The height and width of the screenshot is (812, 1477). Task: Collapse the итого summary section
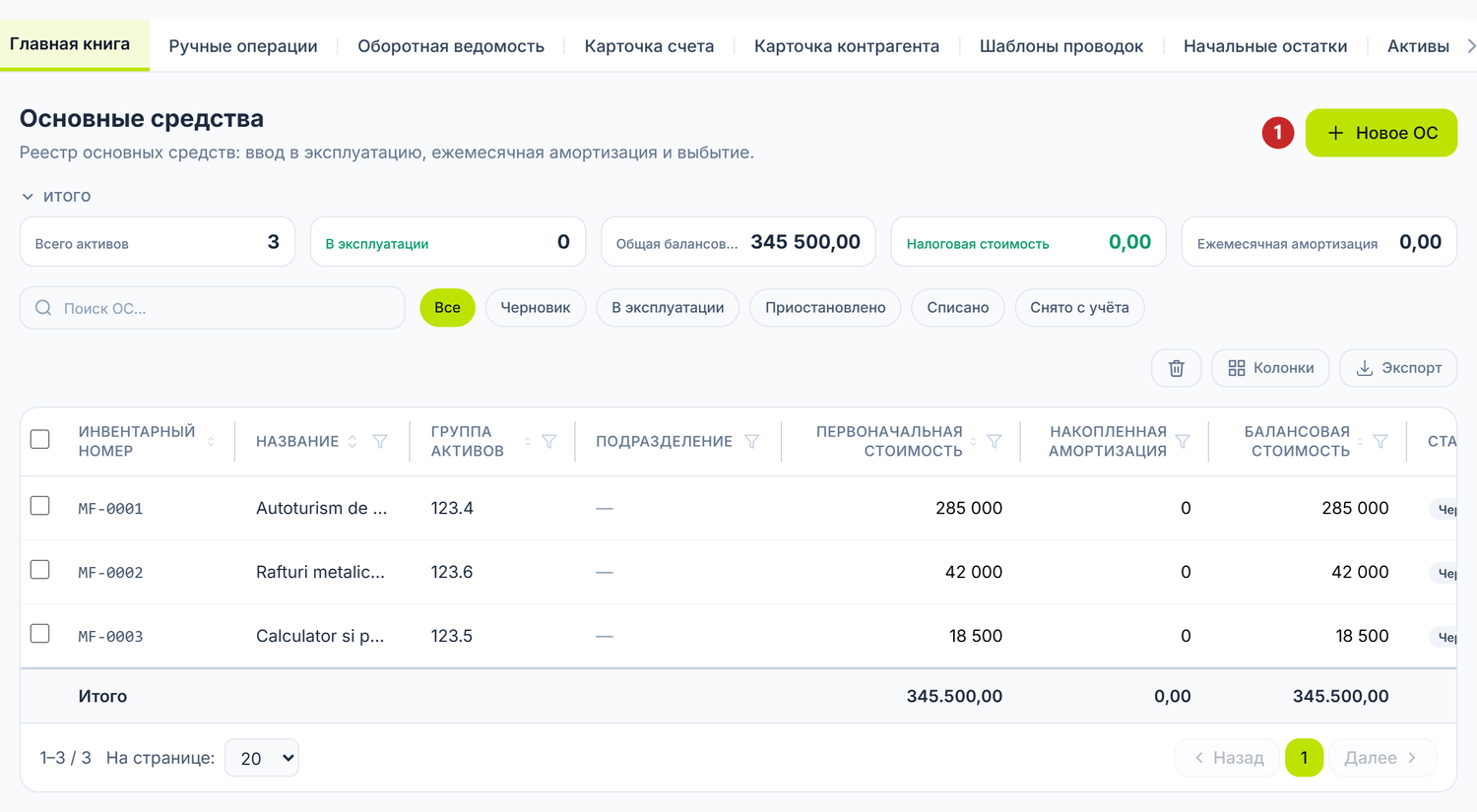[x=56, y=196]
